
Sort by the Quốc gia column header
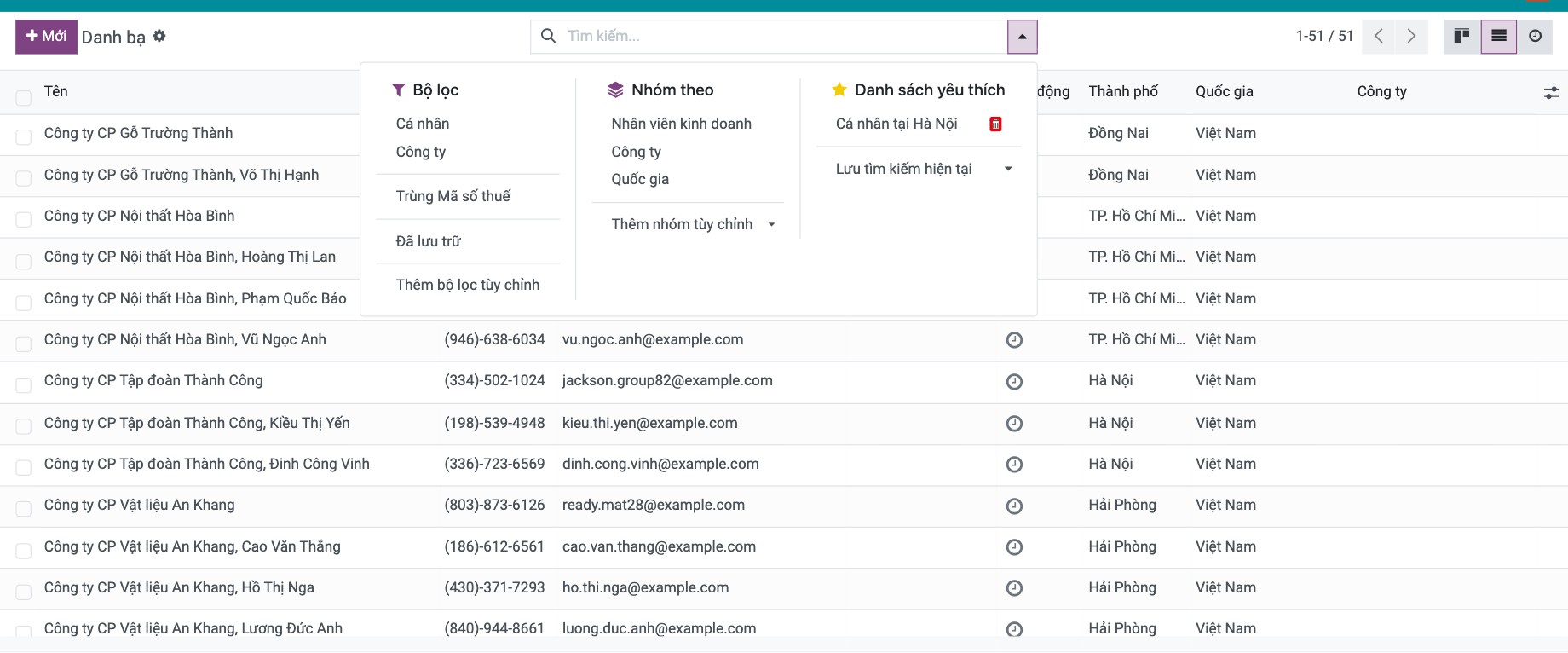[1225, 91]
